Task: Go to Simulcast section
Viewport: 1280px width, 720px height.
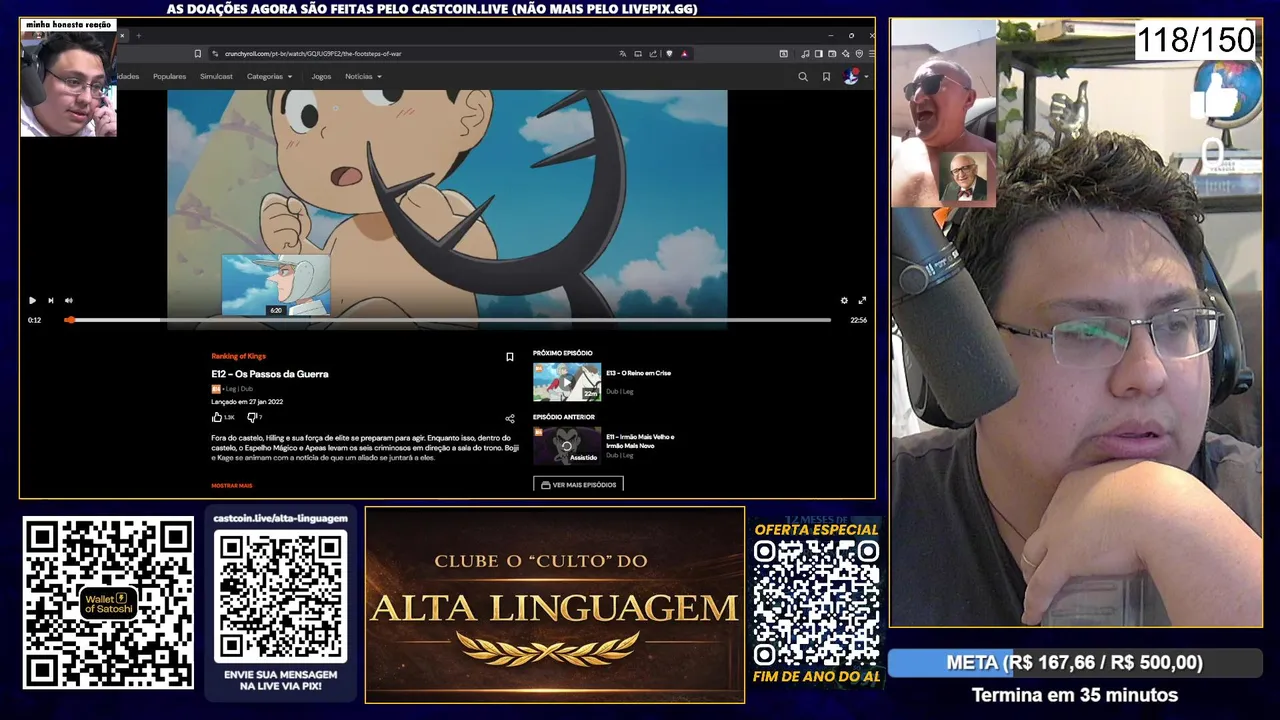Action: click(x=216, y=76)
